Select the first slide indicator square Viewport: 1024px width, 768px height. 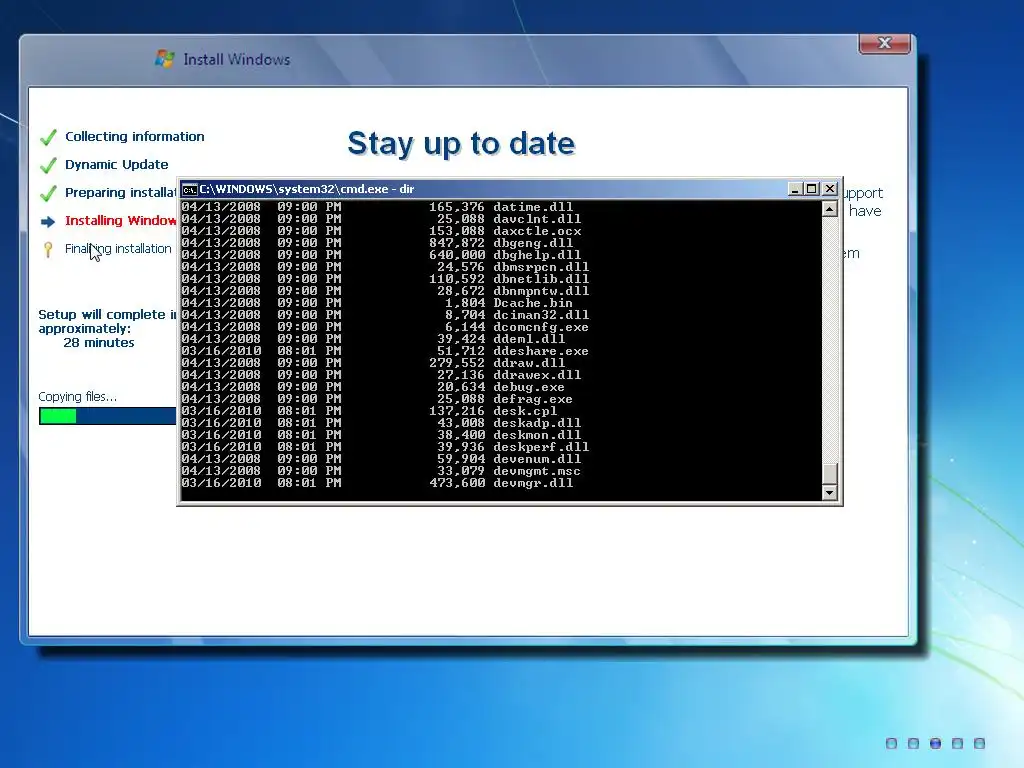891,743
